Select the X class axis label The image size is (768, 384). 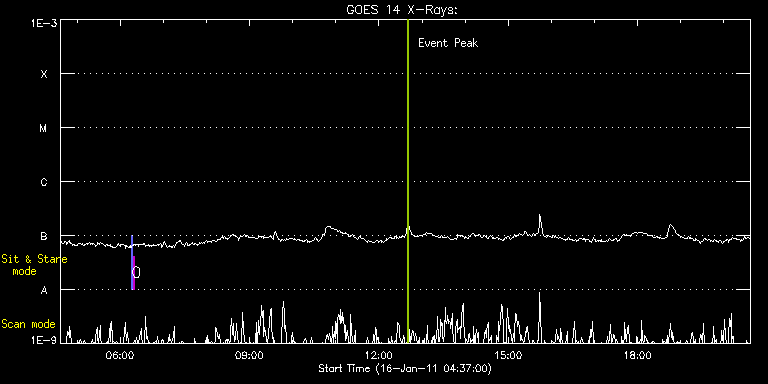(44, 74)
